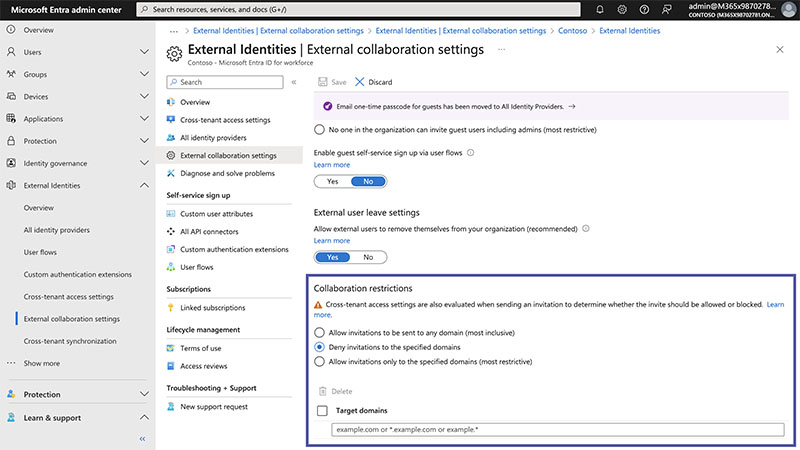Viewport: 800px width, 450px height.
Task: Set external user leave setting to No
Action: [368, 257]
